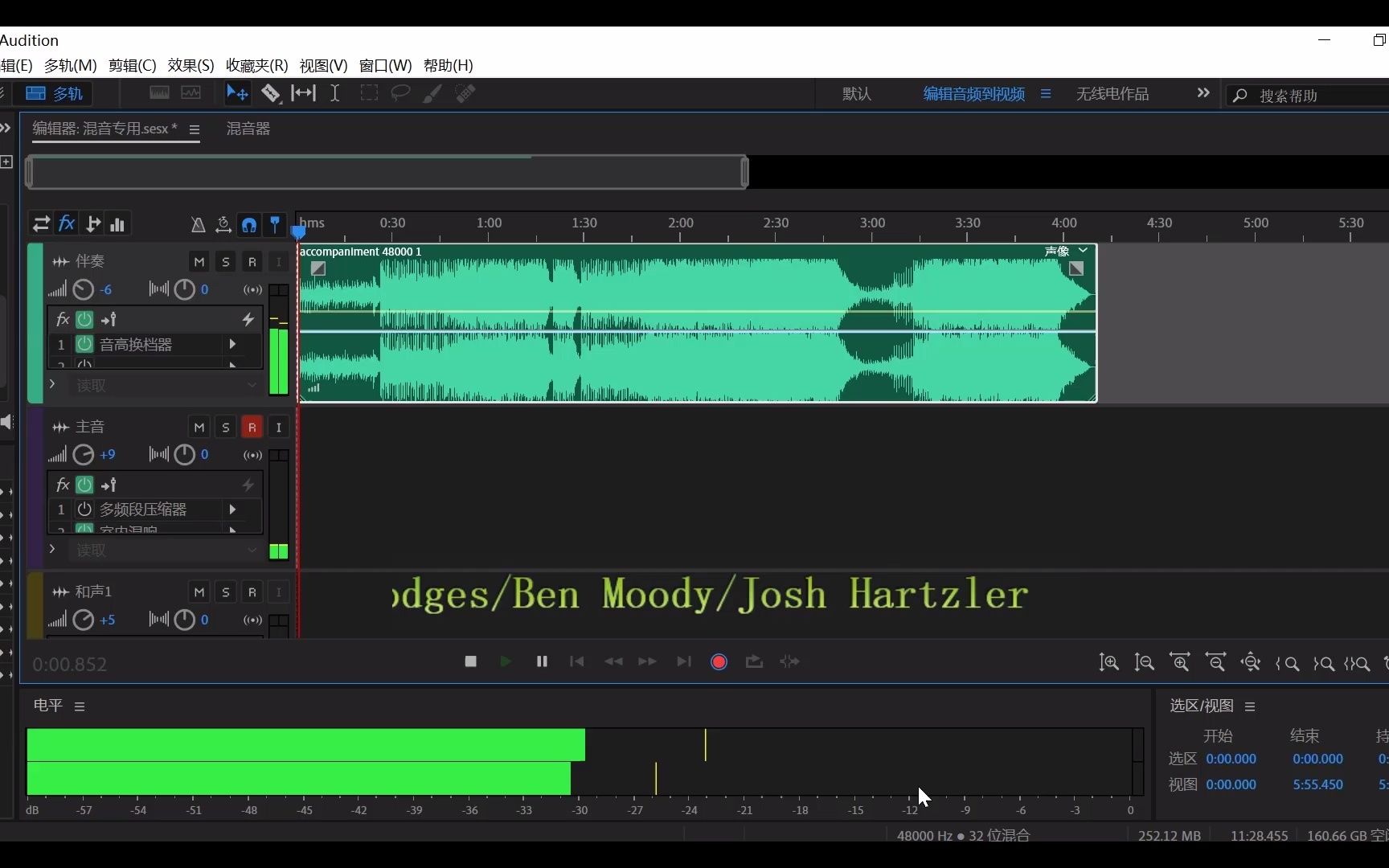The width and height of the screenshot is (1389, 868).
Task: Toggle the metronome icon
Action: (x=198, y=224)
